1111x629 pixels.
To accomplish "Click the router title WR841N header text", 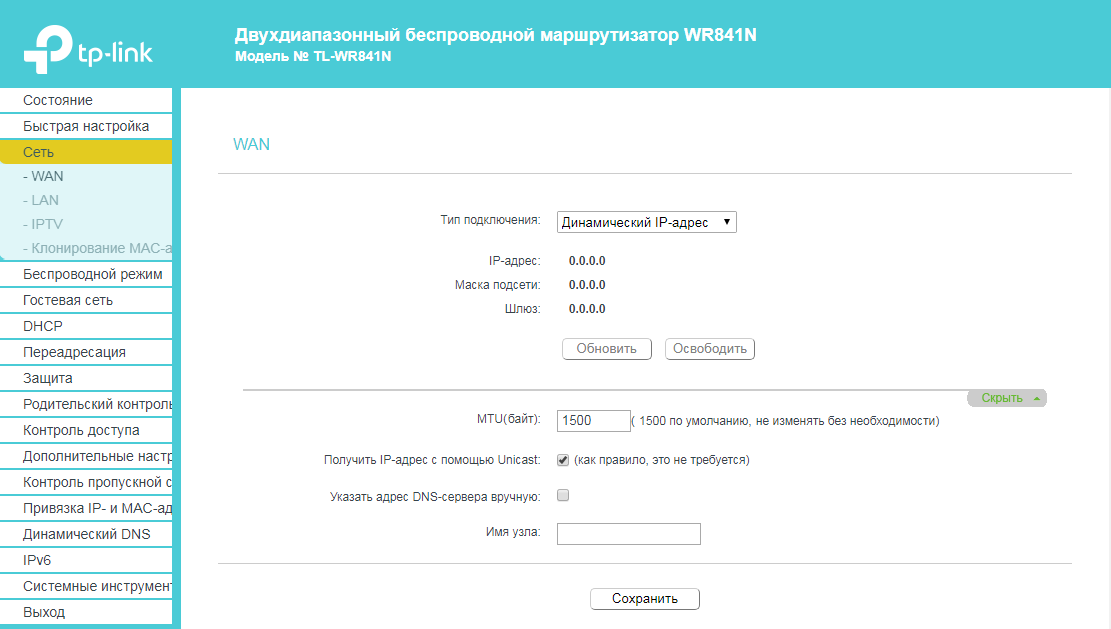I will 495,35.
